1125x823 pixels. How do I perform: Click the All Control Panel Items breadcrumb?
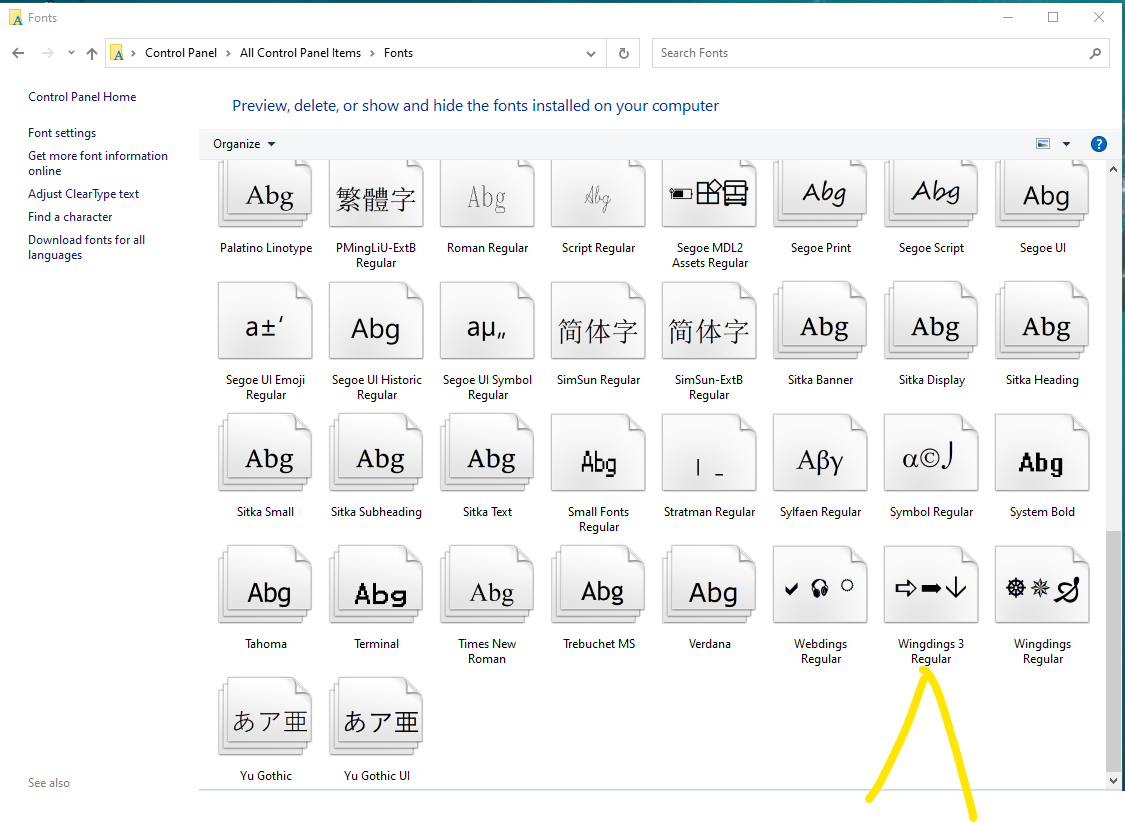[301, 53]
